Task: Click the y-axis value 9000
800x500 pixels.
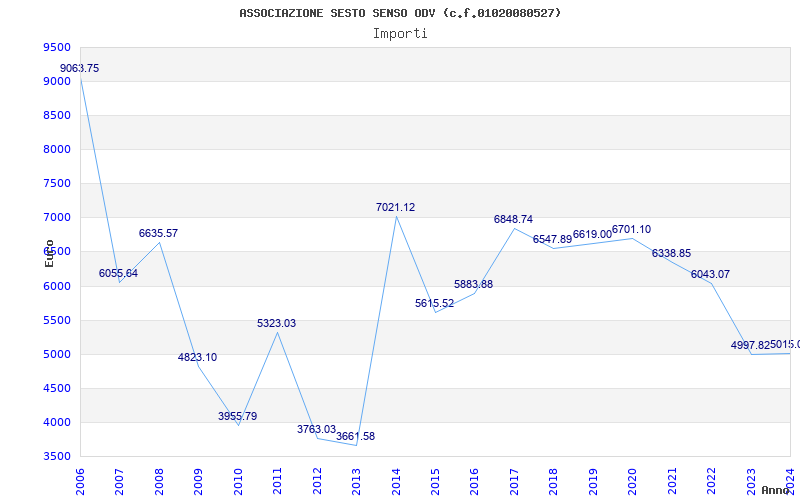Action: (x=57, y=82)
